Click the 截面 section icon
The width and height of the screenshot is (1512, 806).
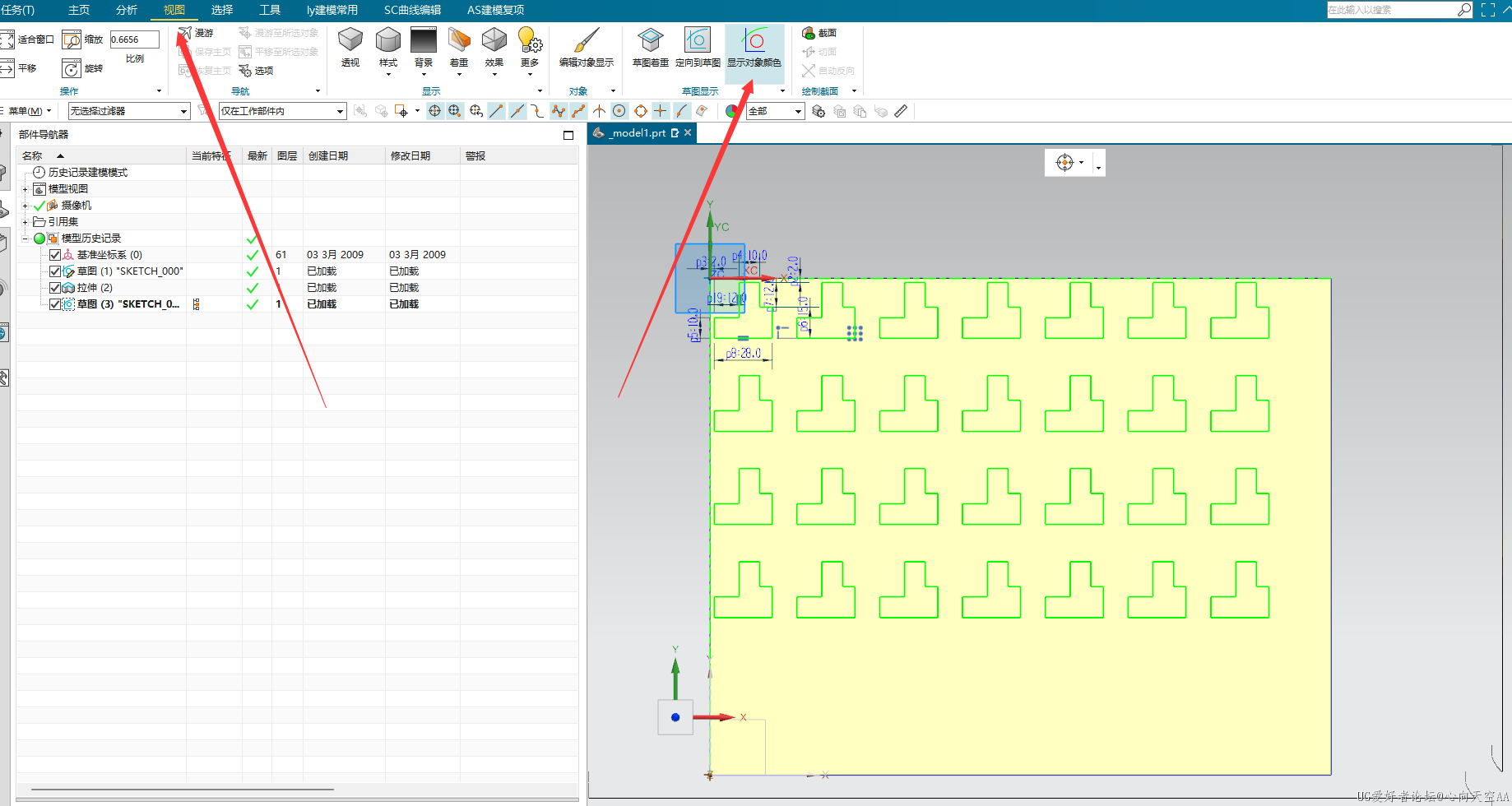pyautogui.click(x=809, y=33)
